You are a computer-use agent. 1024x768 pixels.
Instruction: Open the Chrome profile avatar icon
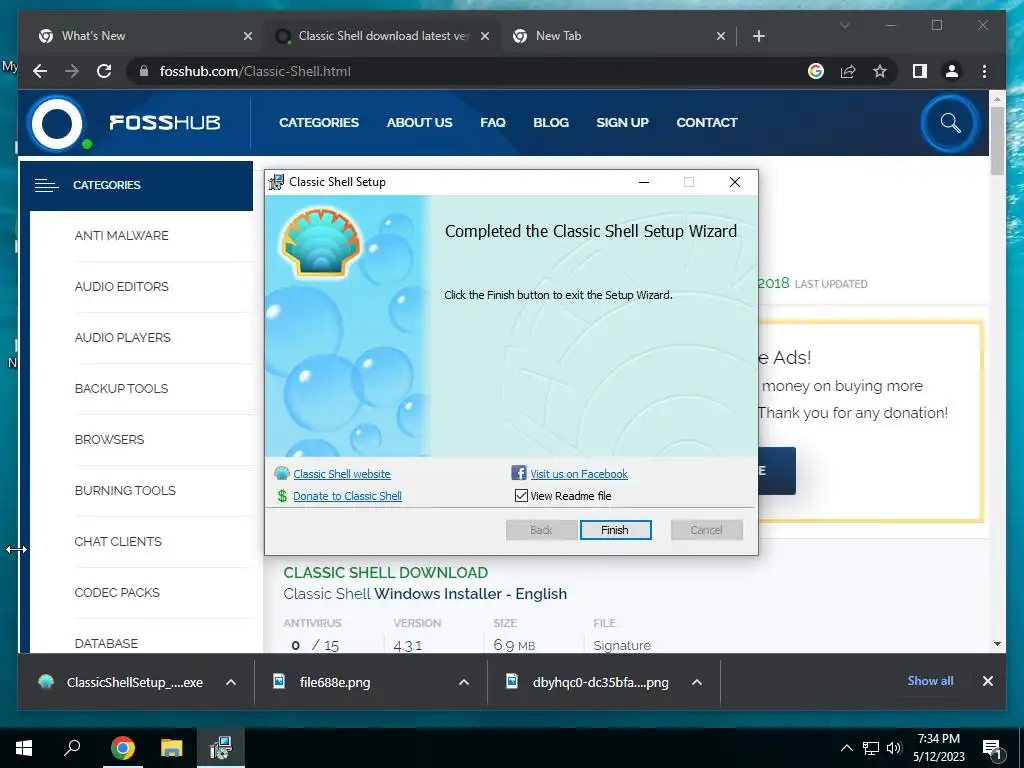[952, 71]
